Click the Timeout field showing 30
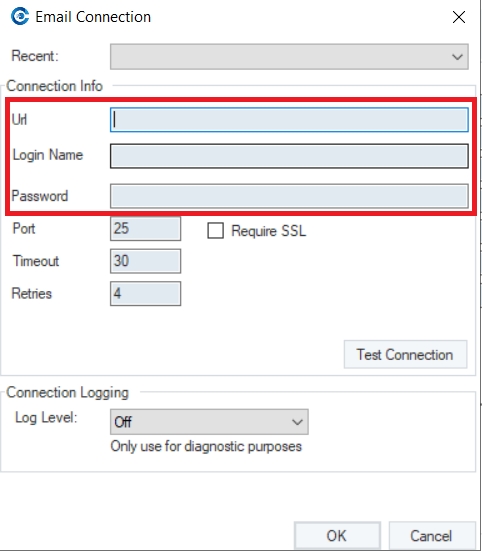This screenshot has width=482, height=552. click(x=145, y=261)
